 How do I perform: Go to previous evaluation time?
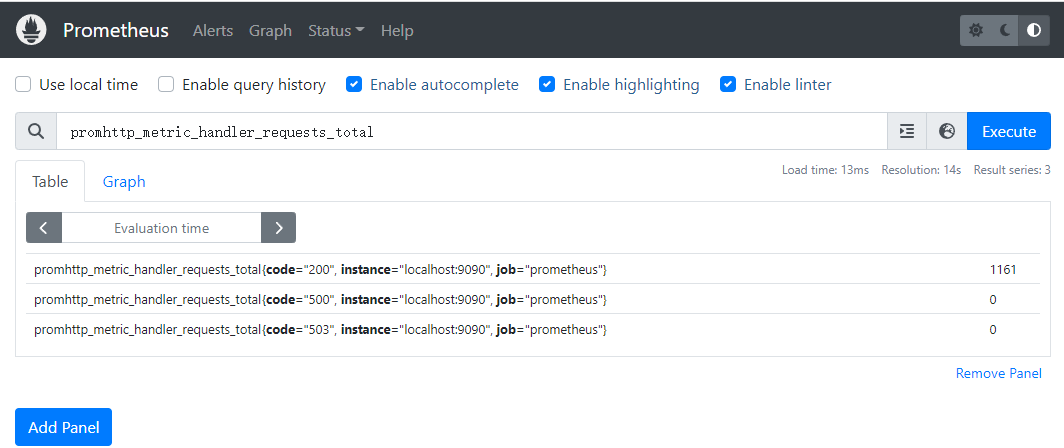coord(44,228)
